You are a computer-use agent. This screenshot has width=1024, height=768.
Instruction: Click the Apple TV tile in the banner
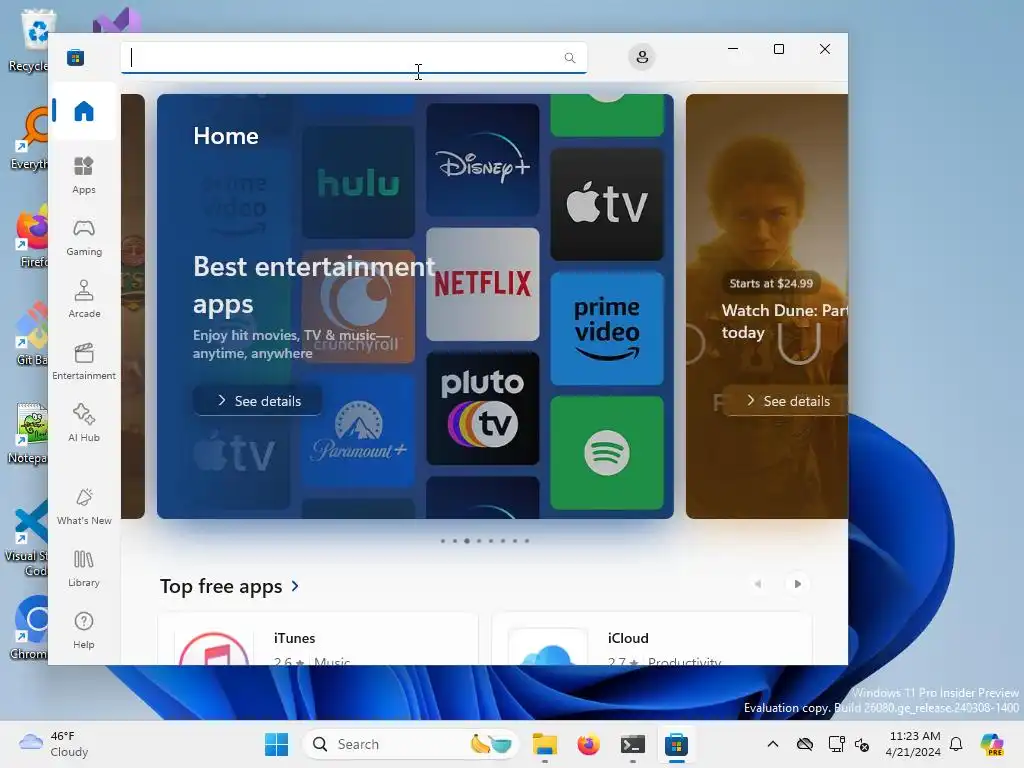pyautogui.click(x=607, y=204)
